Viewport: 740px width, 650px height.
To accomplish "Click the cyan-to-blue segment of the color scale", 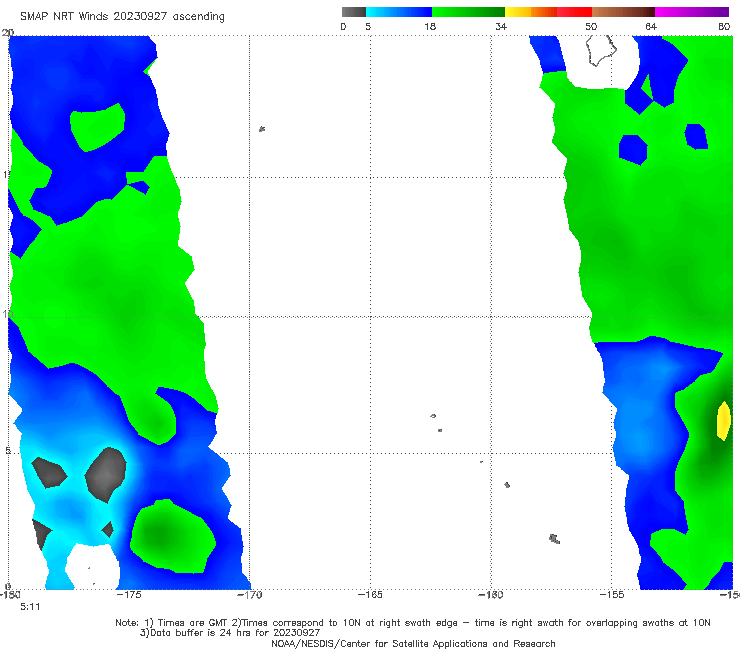I will [x=399, y=12].
